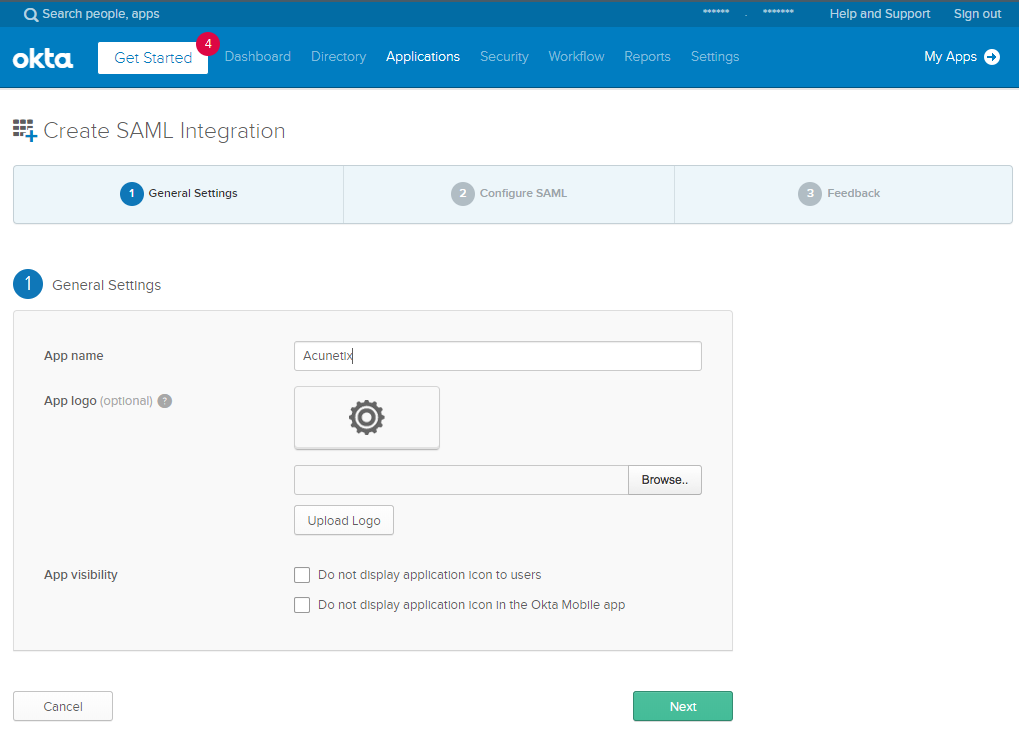Screen dimensions: 1019x752
Task: Click the Upload Logo button
Action: (344, 521)
